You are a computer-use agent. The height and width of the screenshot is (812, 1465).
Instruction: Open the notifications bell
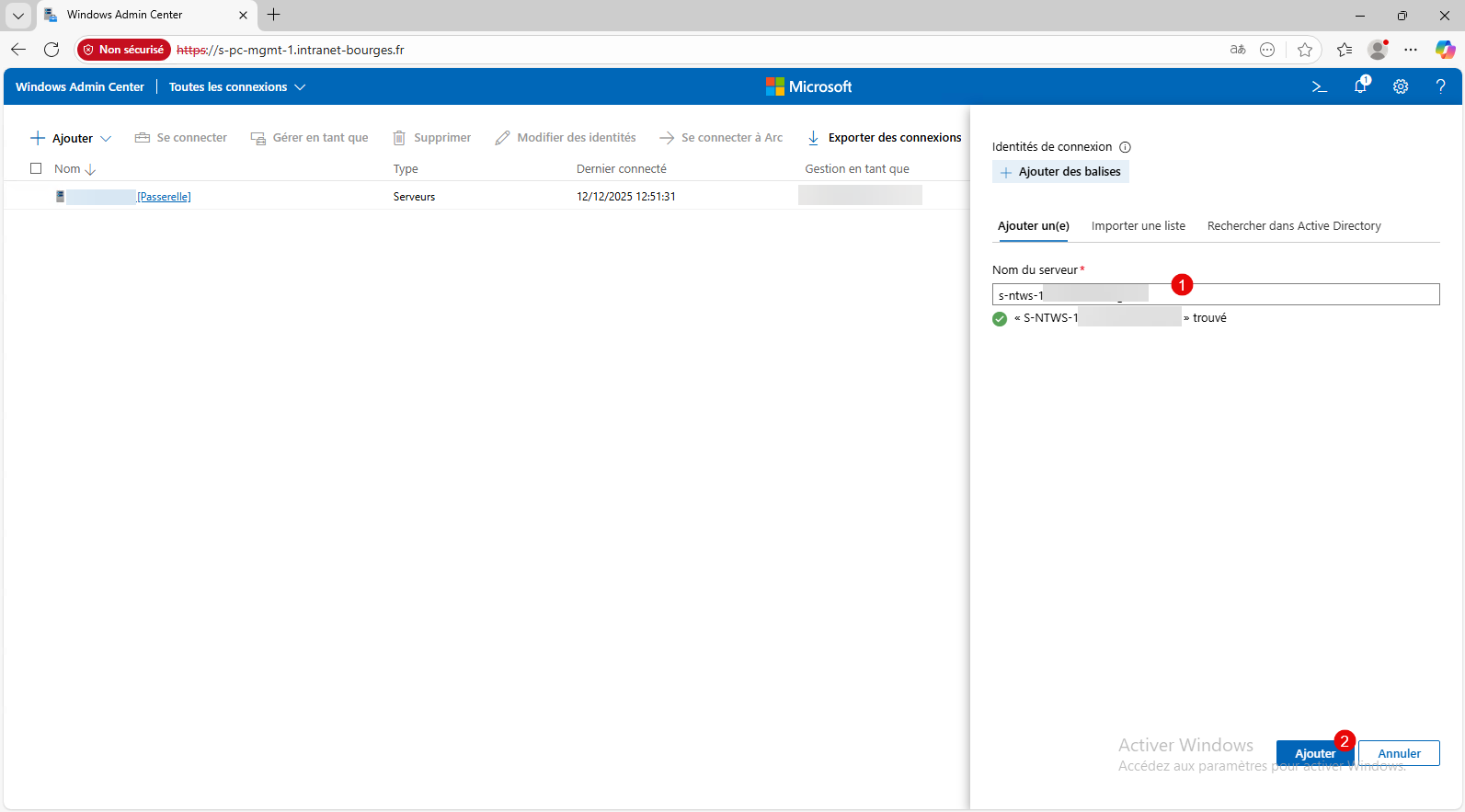click(x=1360, y=86)
